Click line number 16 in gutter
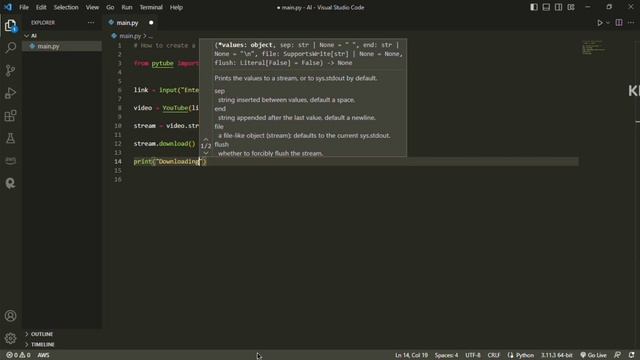The width and height of the screenshot is (640, 360). 118,180
